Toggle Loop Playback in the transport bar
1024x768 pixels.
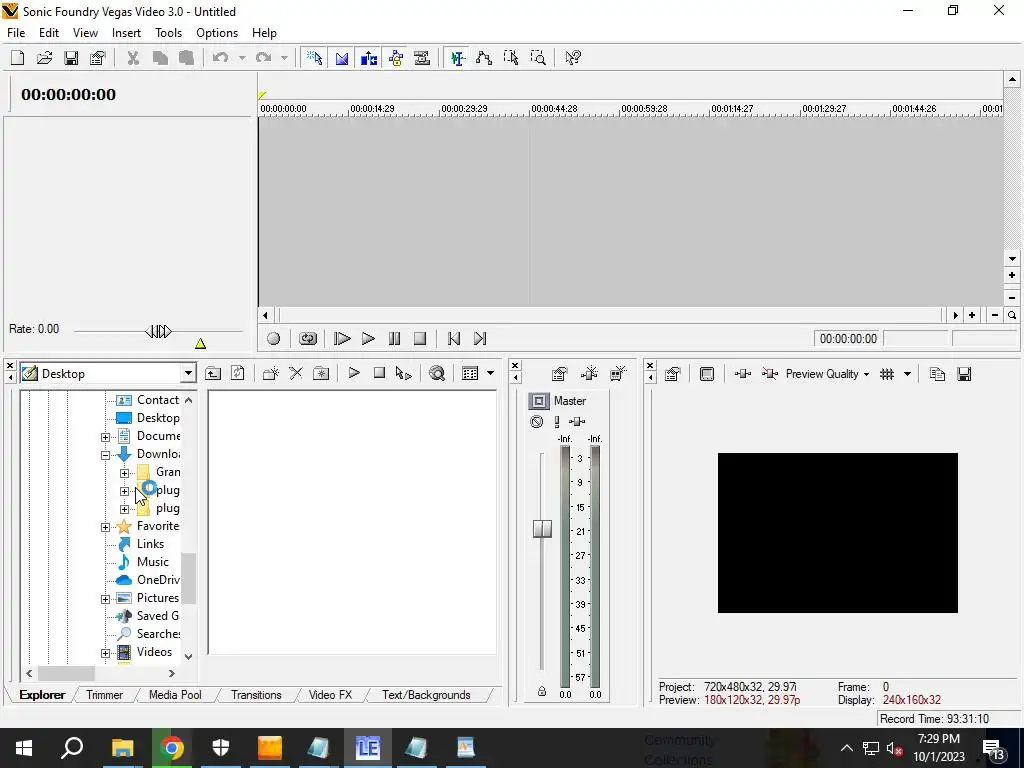click(x=308, y=338)
